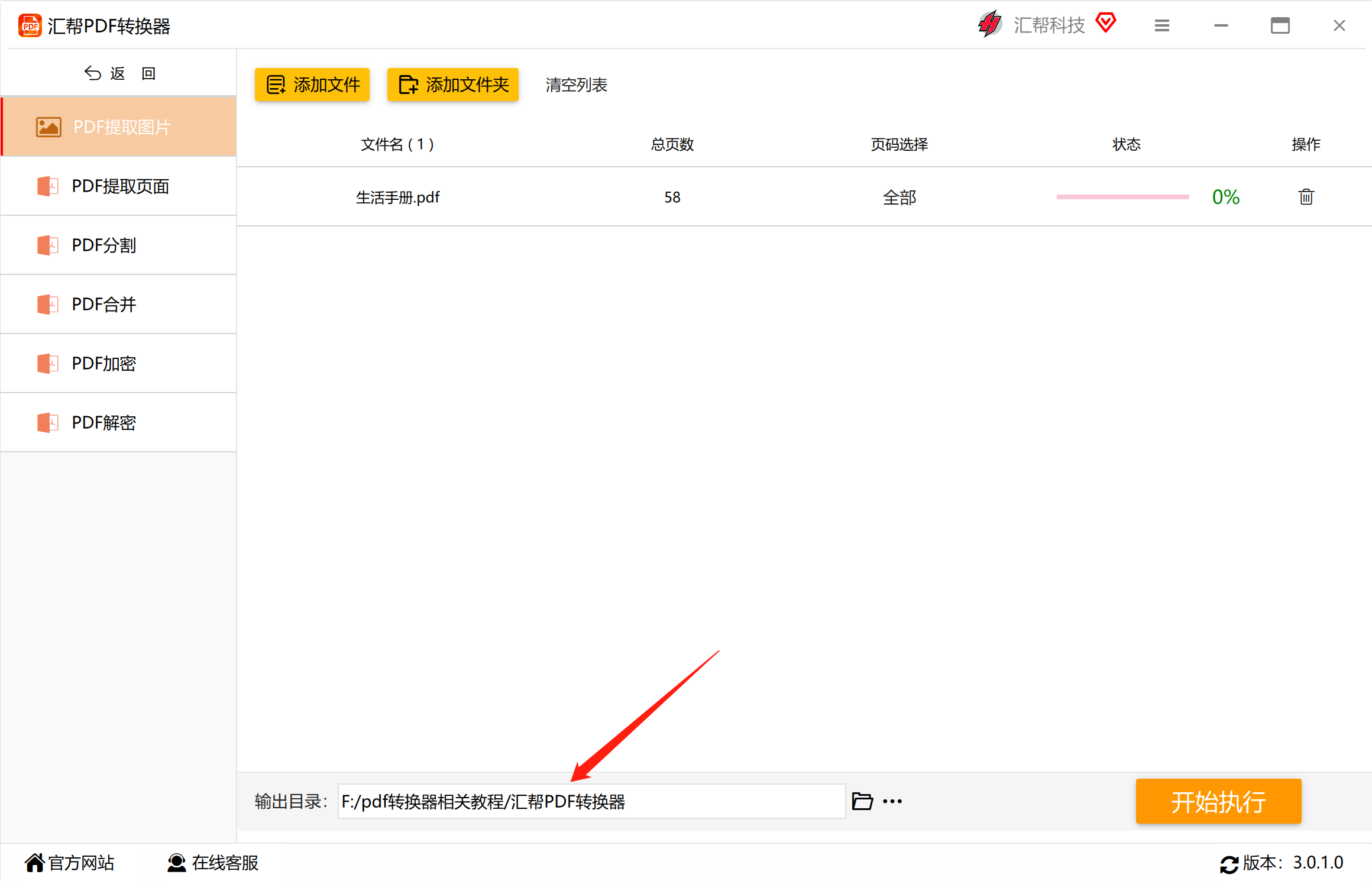
Task: Click total pages value 58
Action: coord(672,197)
